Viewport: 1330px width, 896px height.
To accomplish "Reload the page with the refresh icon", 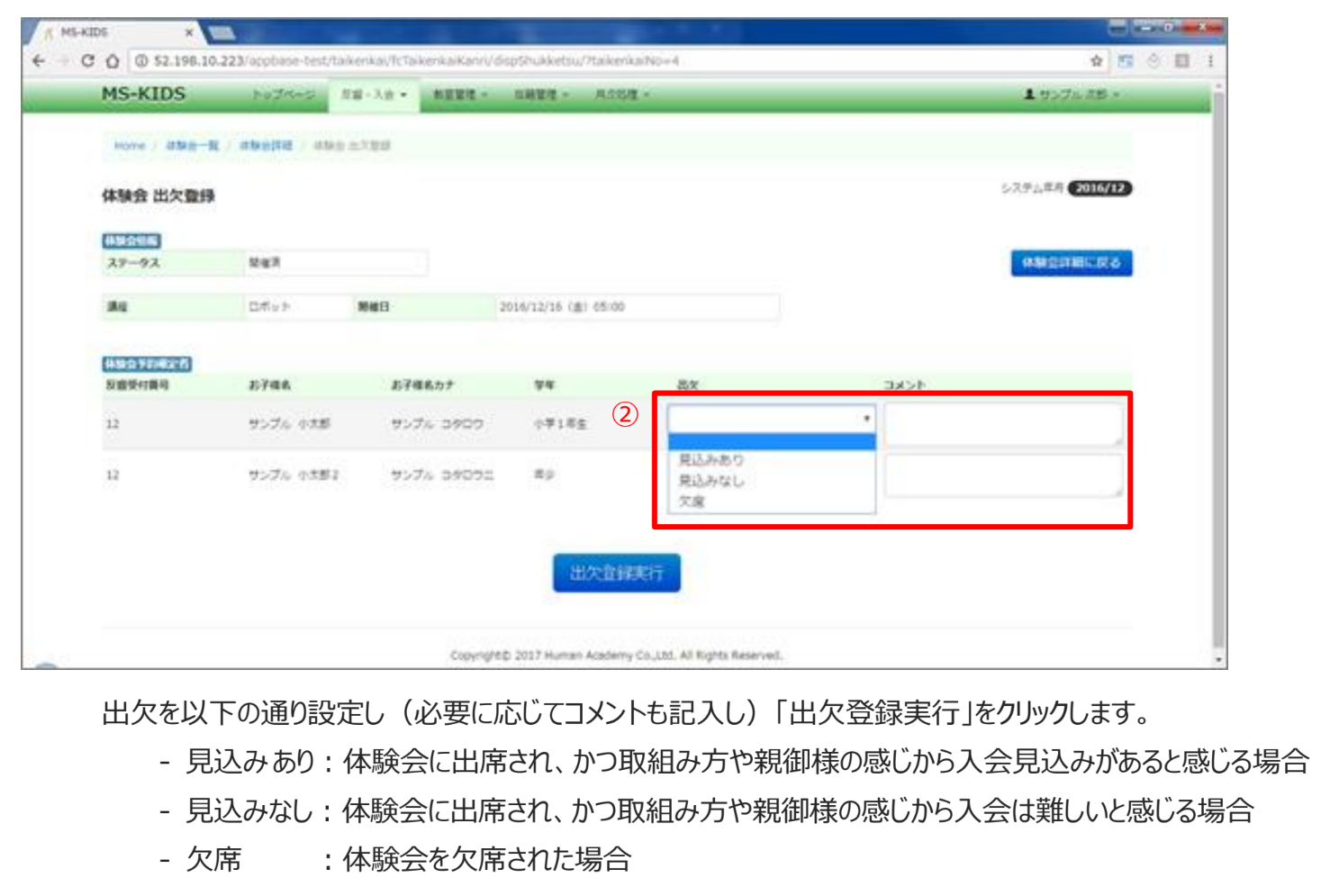I will tap(87, 61).
